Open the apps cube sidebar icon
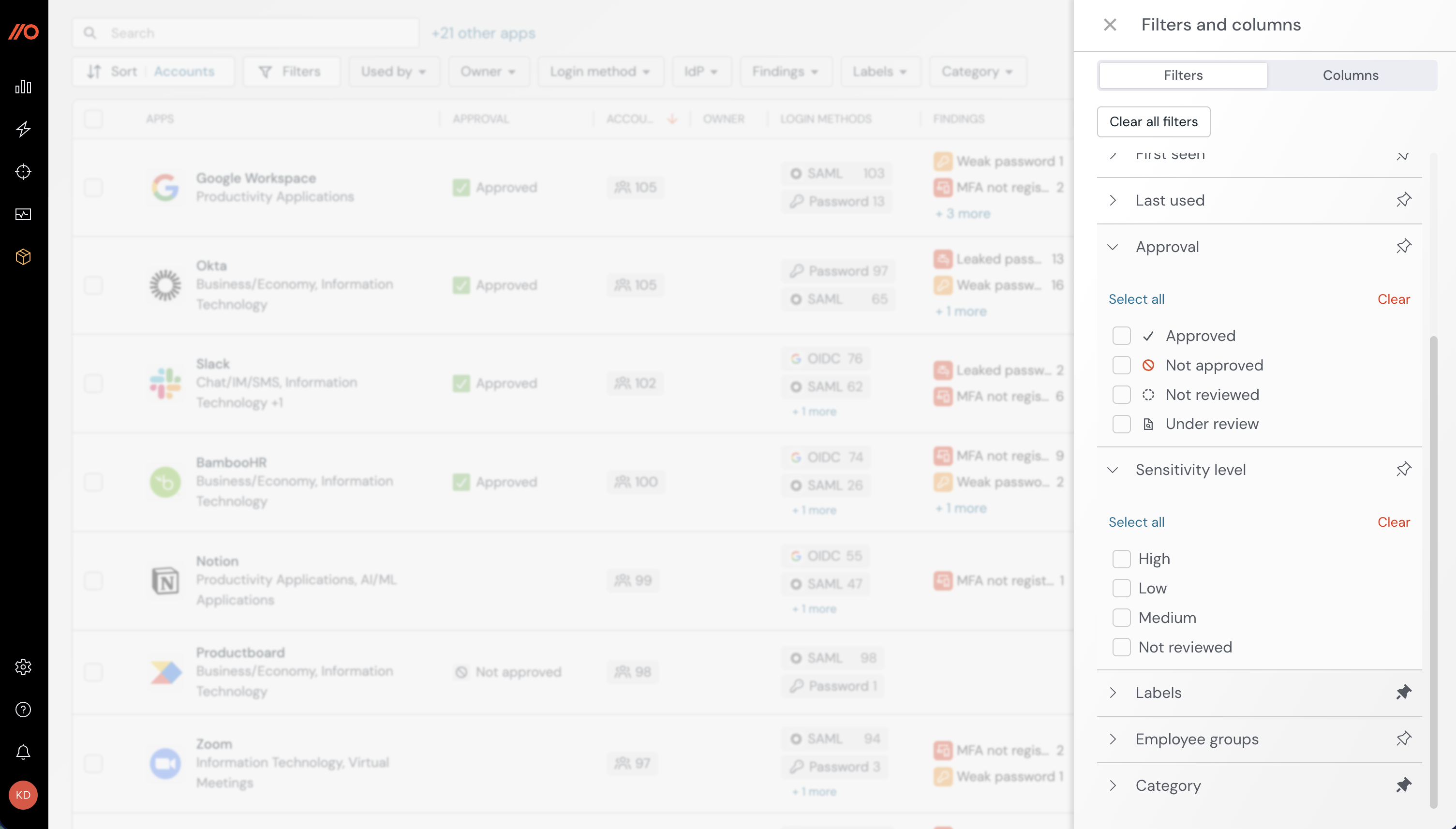The width and height of the screenshot is (1456, 829). [x=23, y=257]
